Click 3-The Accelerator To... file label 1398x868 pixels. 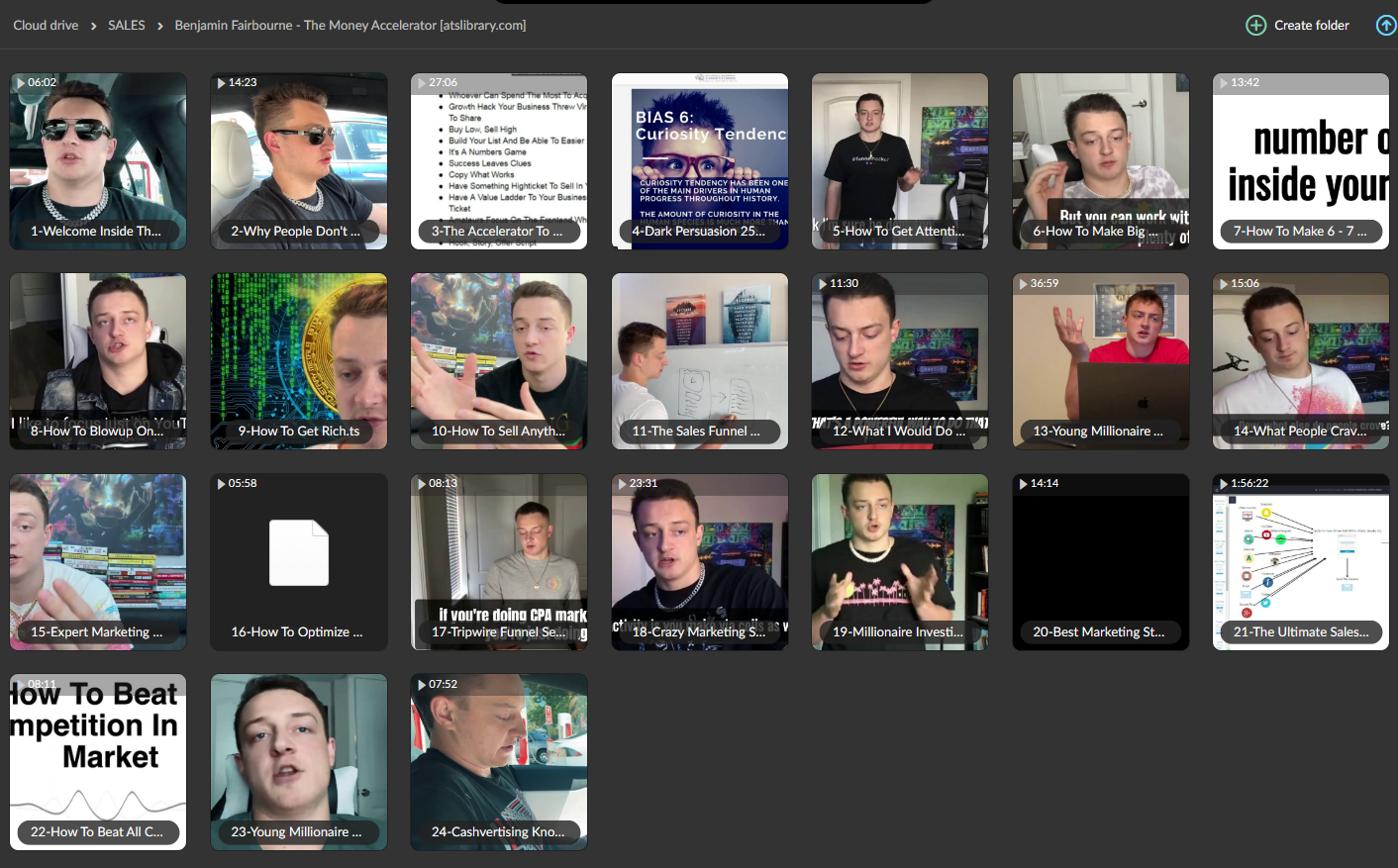click(x=497, y=232)
